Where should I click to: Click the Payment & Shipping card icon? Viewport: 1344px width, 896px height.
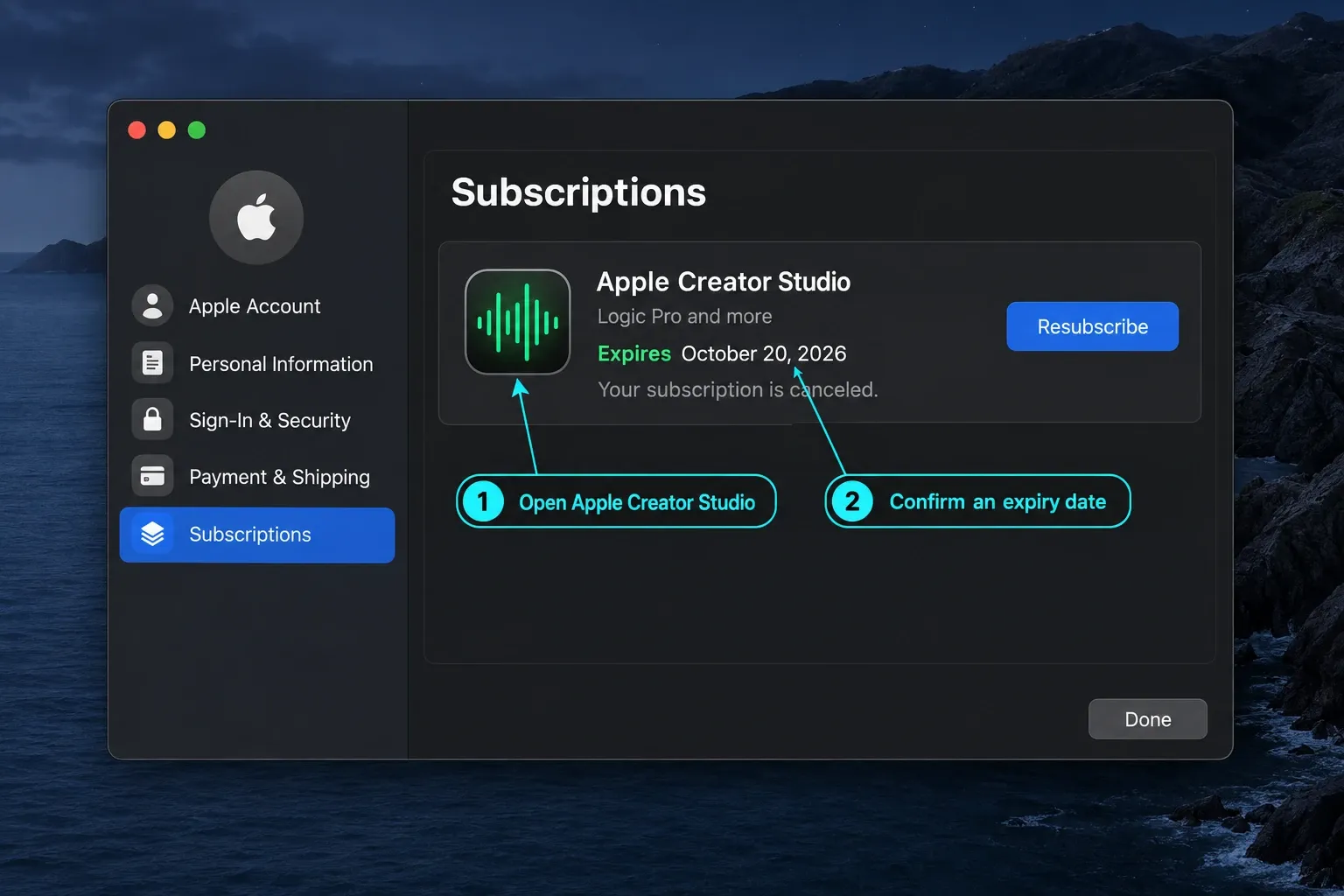pyautogui.click(x=152, y=477)
